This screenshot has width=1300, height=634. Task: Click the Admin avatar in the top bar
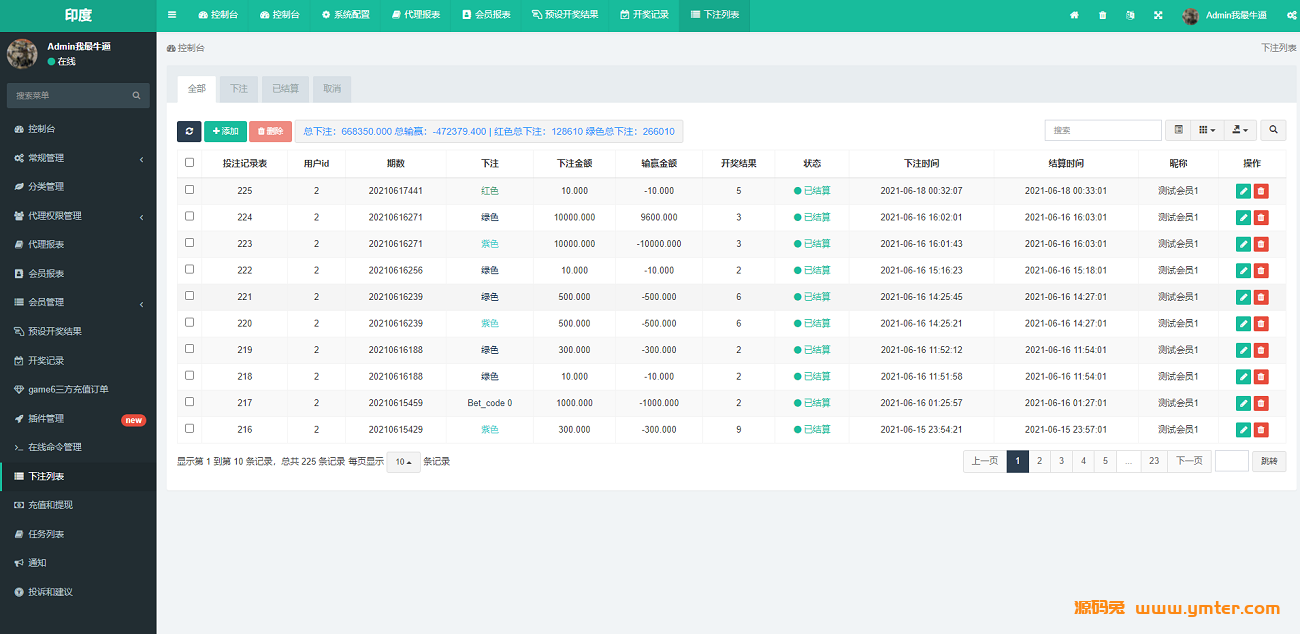(x=1190, y=15)
